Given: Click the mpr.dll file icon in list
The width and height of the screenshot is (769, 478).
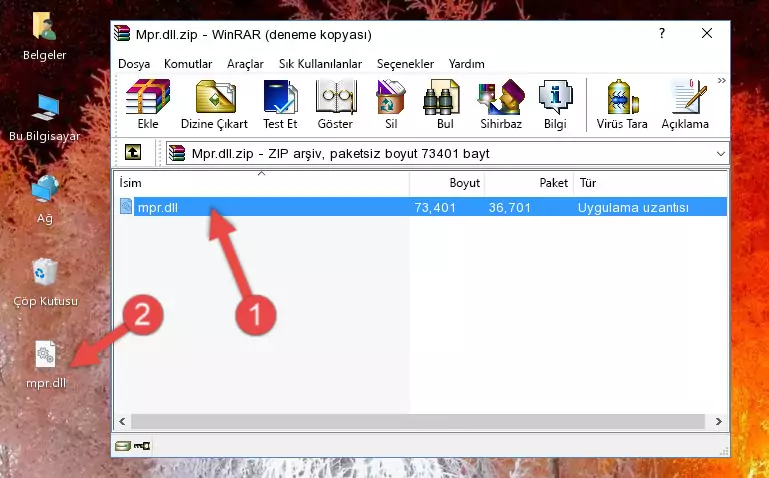Looking at the screenshot, I should 126,206.
